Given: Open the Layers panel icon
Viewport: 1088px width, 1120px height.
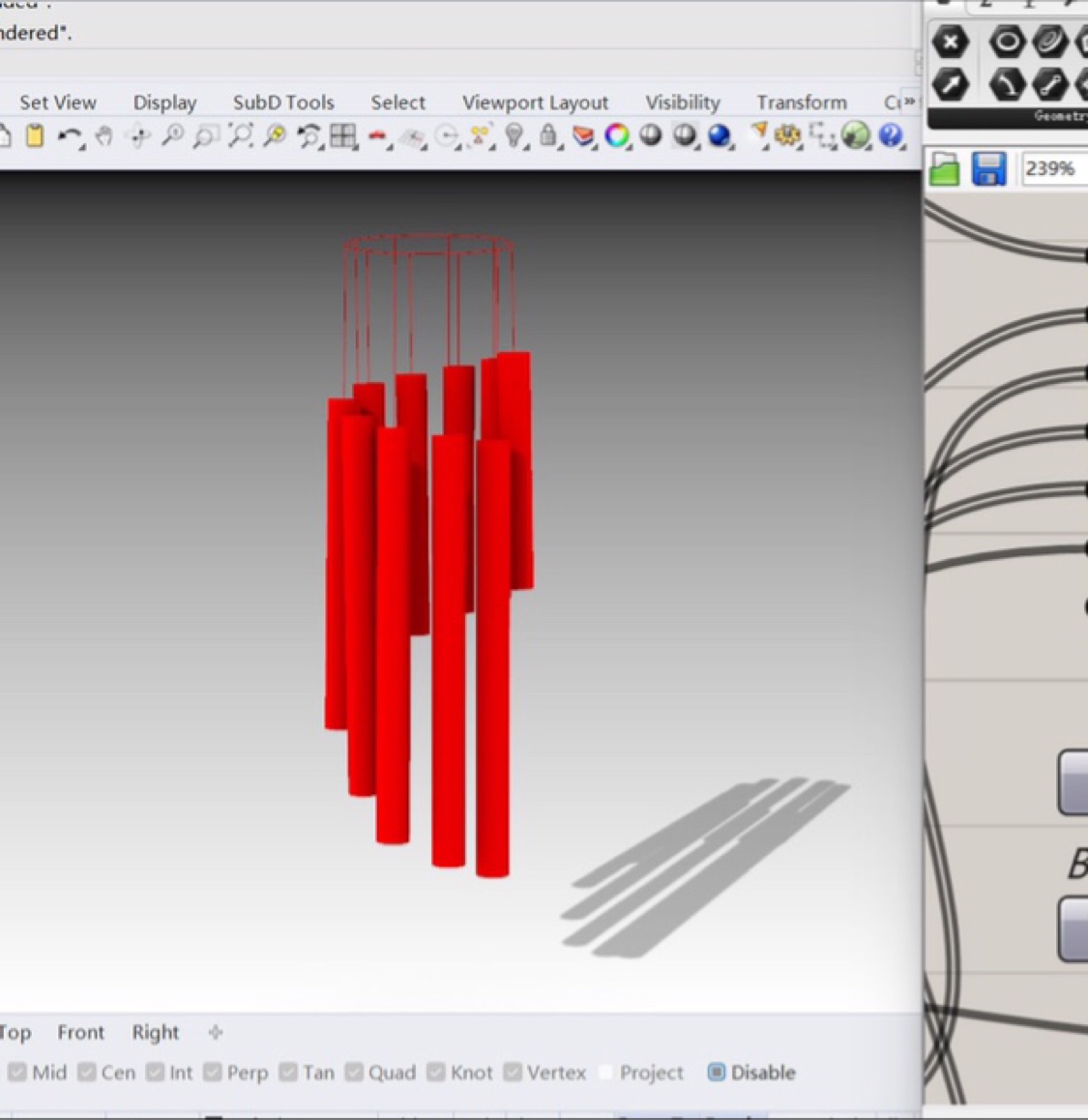Looking at the screenshot, I should click(583, 135).
